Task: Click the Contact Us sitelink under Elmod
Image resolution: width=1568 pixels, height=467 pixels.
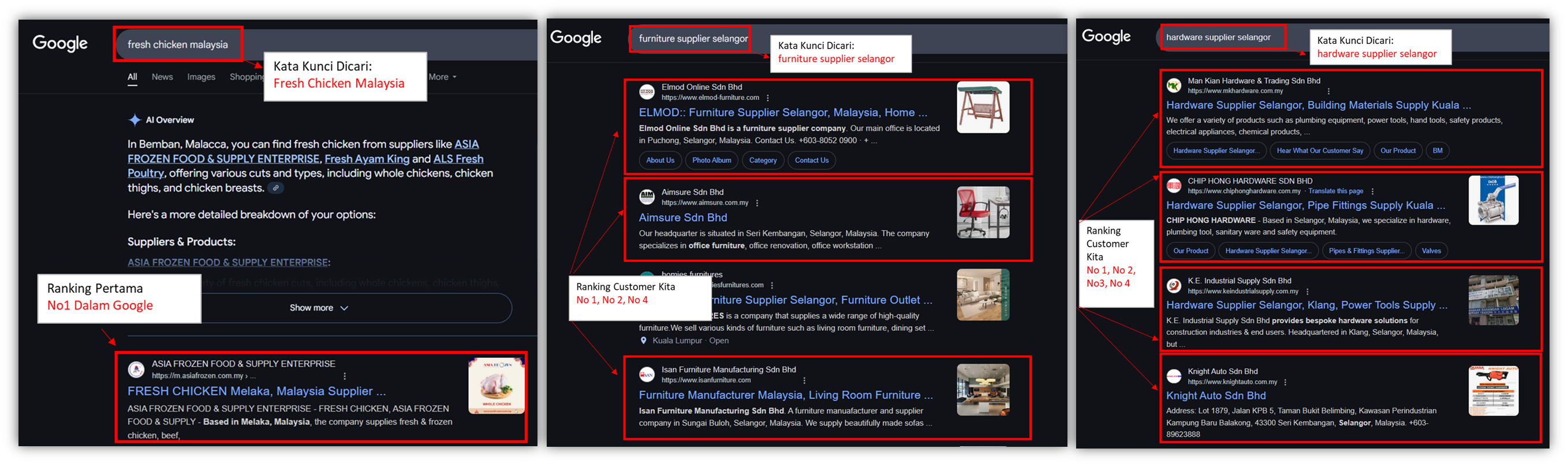Action: 811,160
